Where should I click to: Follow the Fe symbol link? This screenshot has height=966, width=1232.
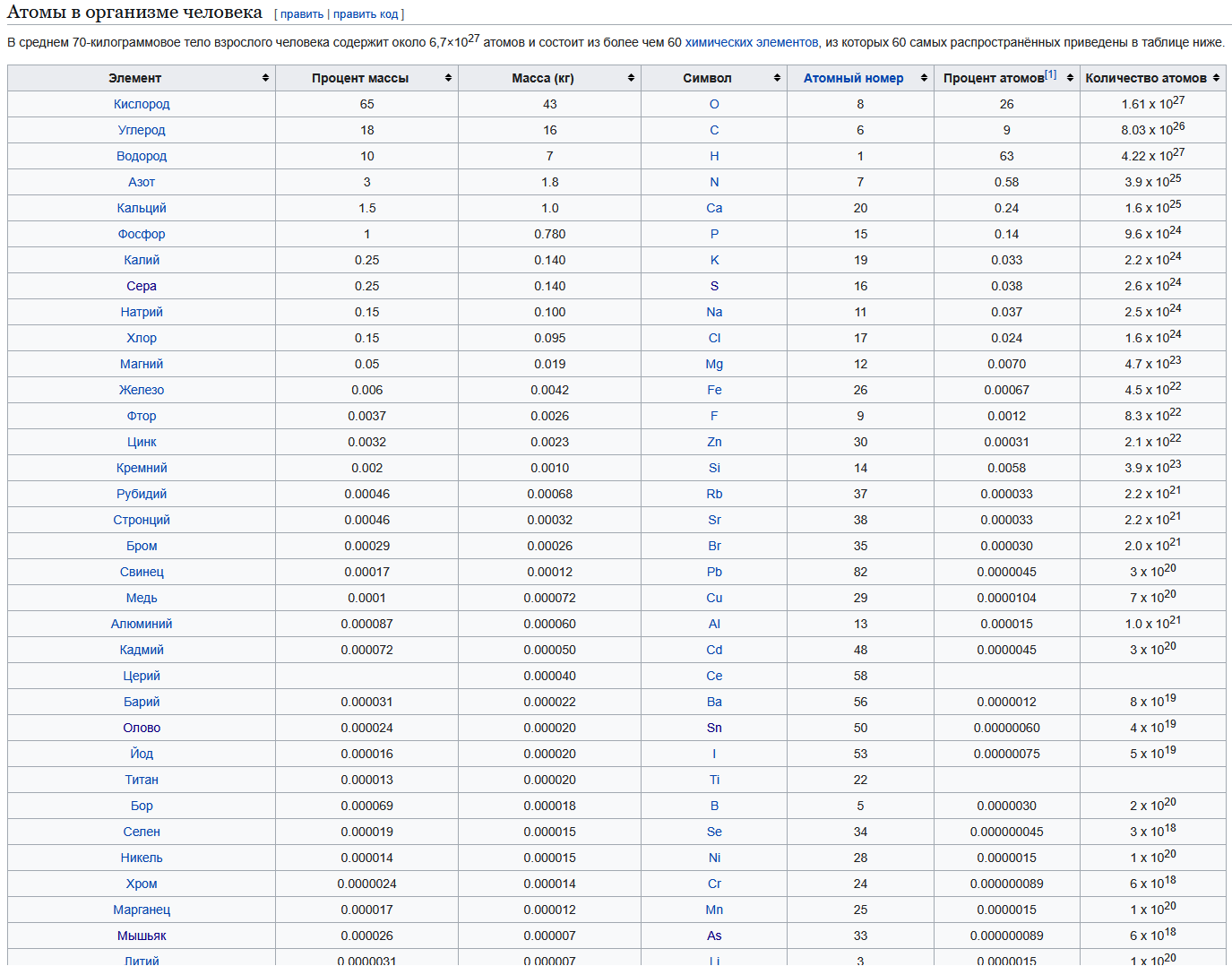coord(714,390)
